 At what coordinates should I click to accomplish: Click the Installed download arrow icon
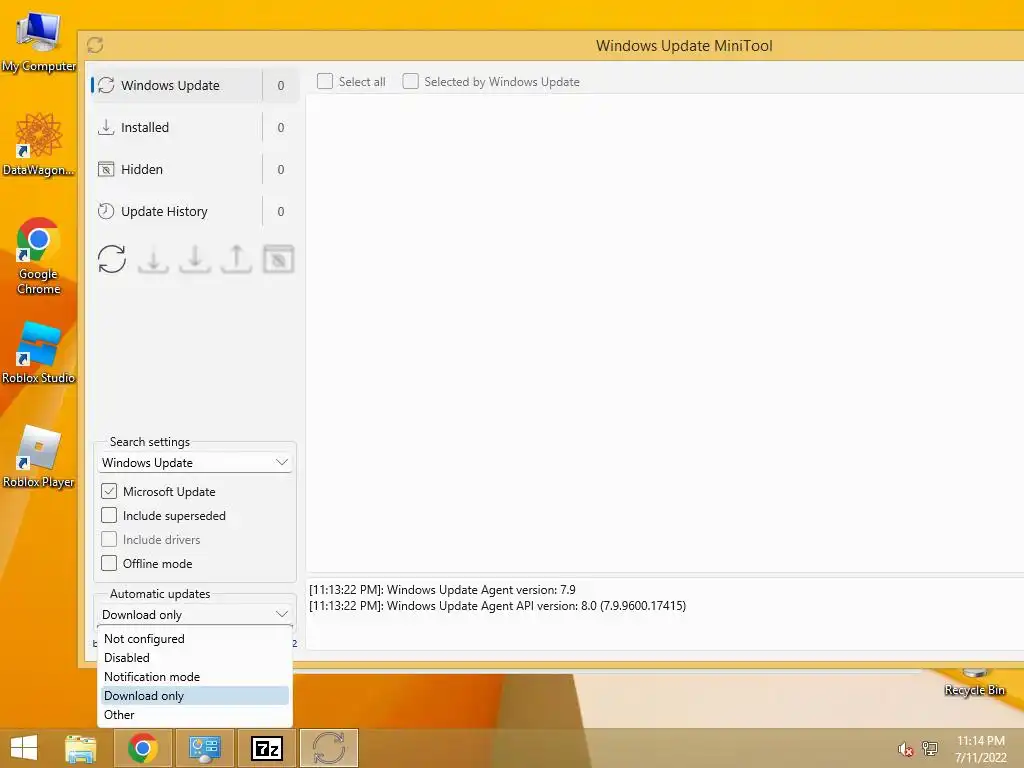click(106, 127)
